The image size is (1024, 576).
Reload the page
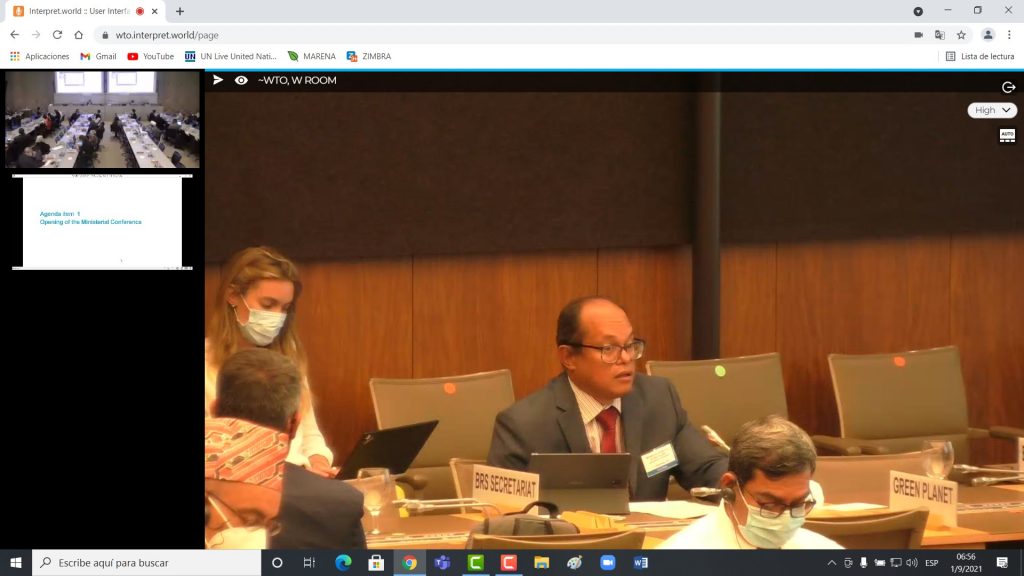57,34
